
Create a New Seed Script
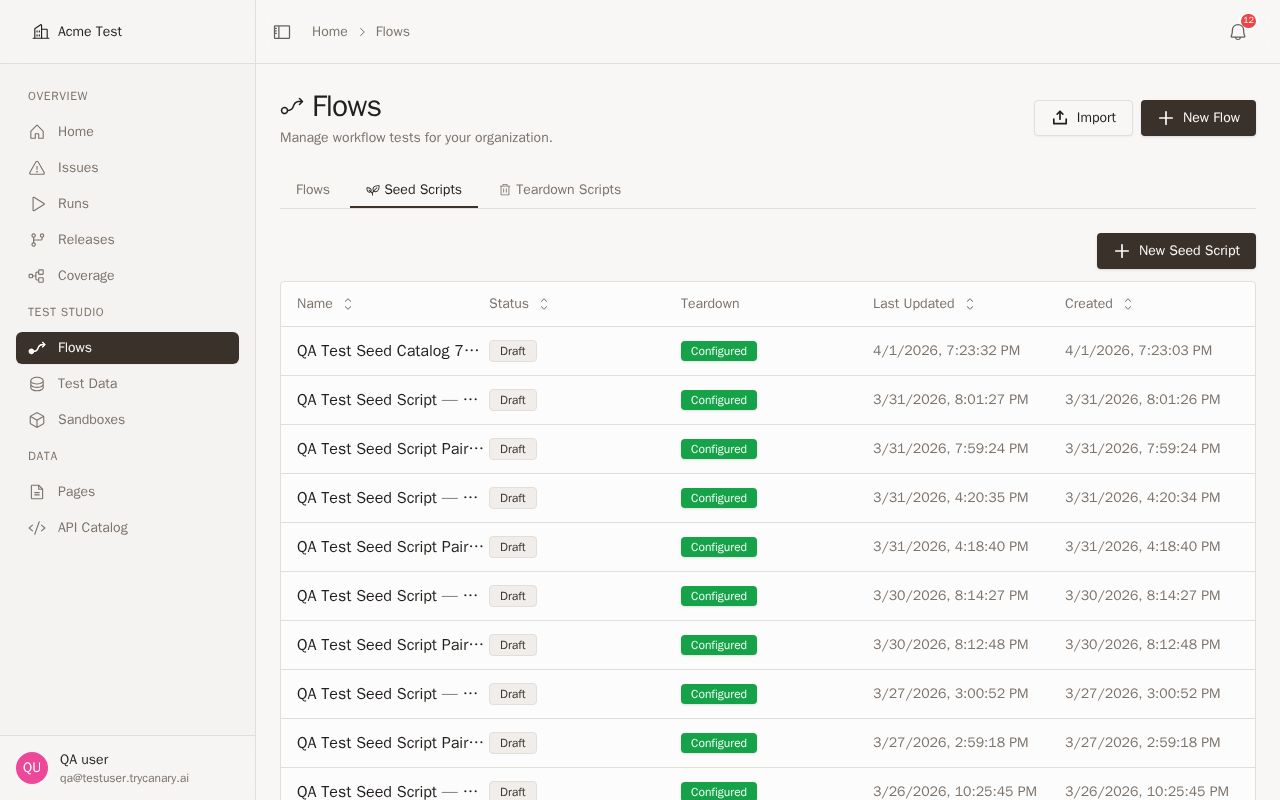point(1176,251)
